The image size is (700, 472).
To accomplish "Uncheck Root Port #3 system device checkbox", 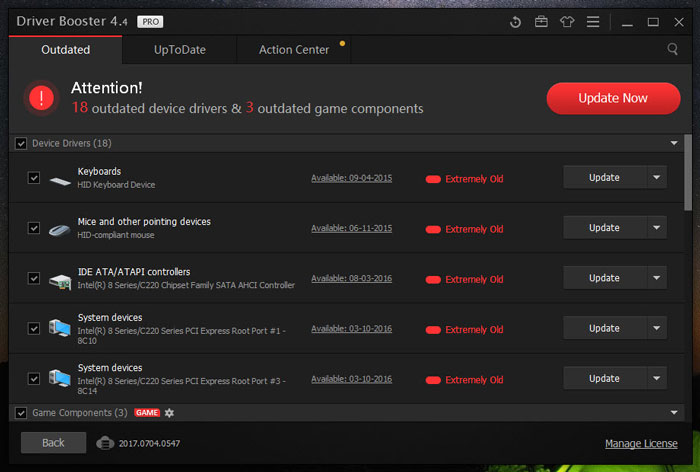I will [34, 379].
